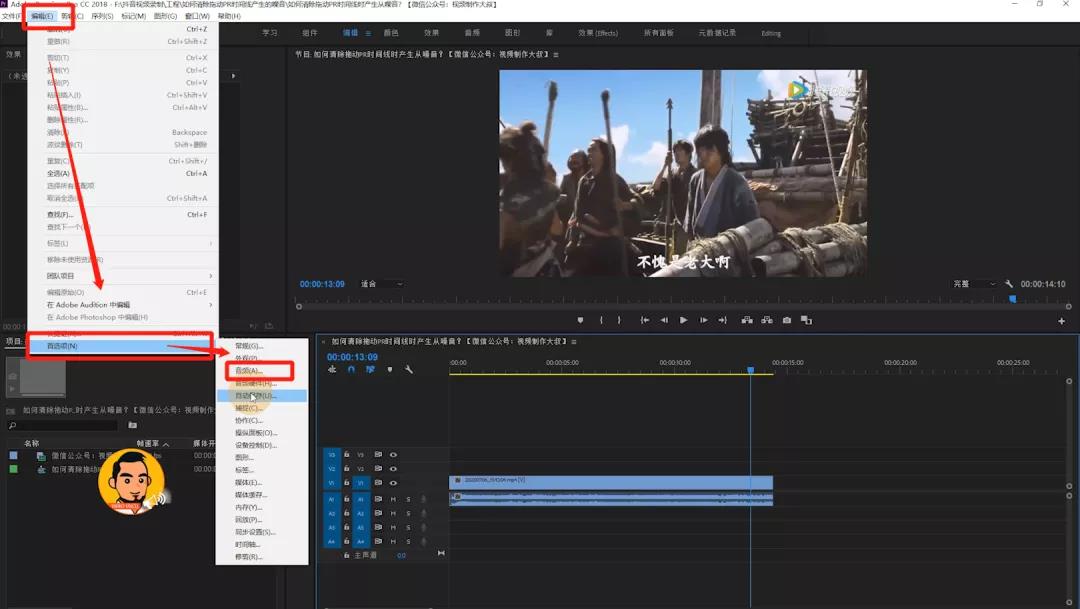This screenshot has height=609, width=1080.
Task: Hide track V3 with the eye icon
Action: click(x=393, y=455)
